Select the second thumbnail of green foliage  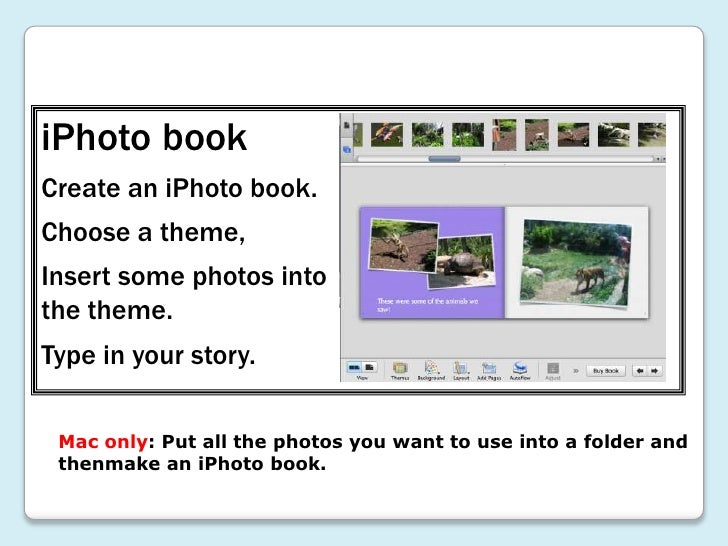click(x=428, y=135)
